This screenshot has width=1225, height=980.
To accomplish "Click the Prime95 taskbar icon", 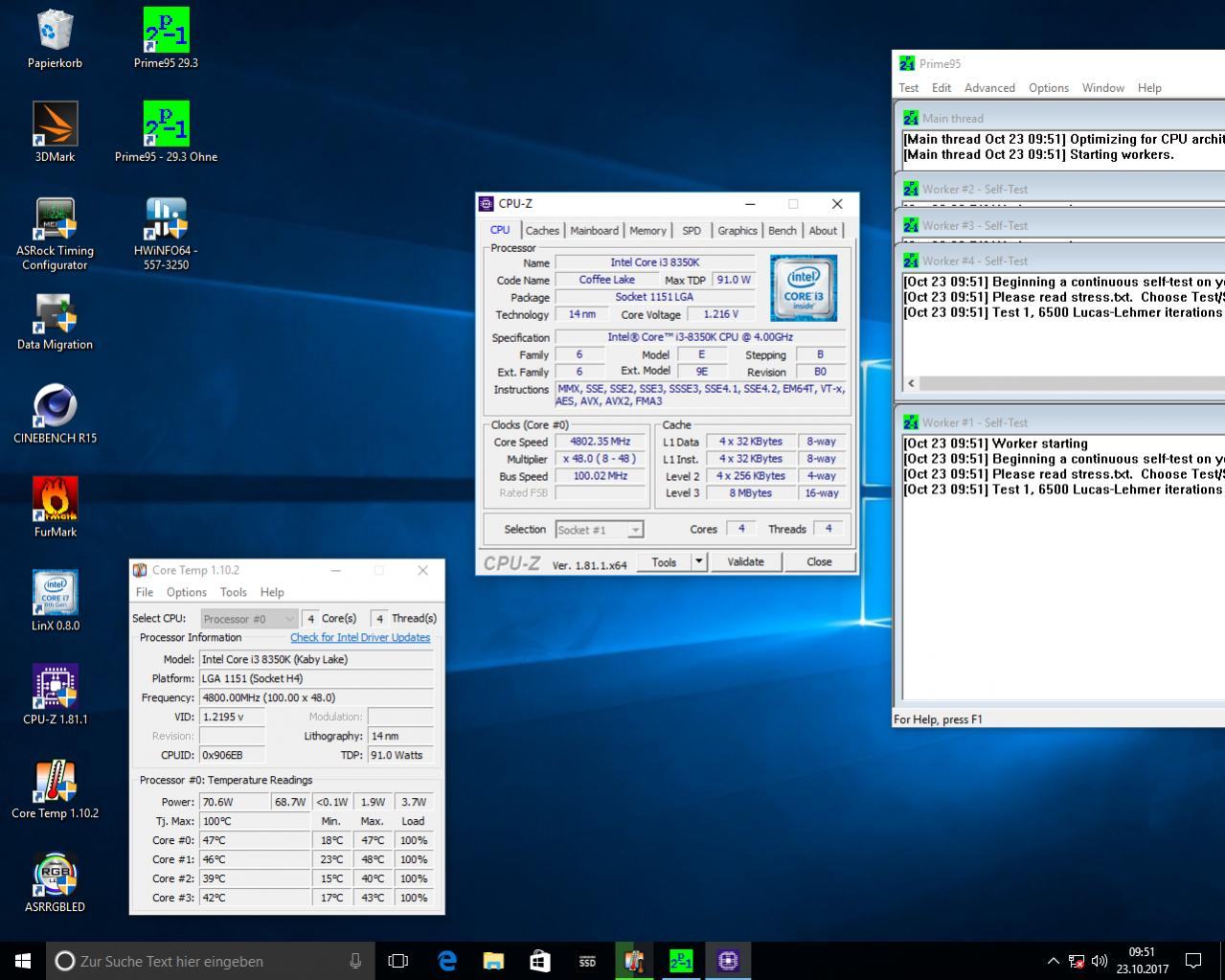I will [681, 961].
